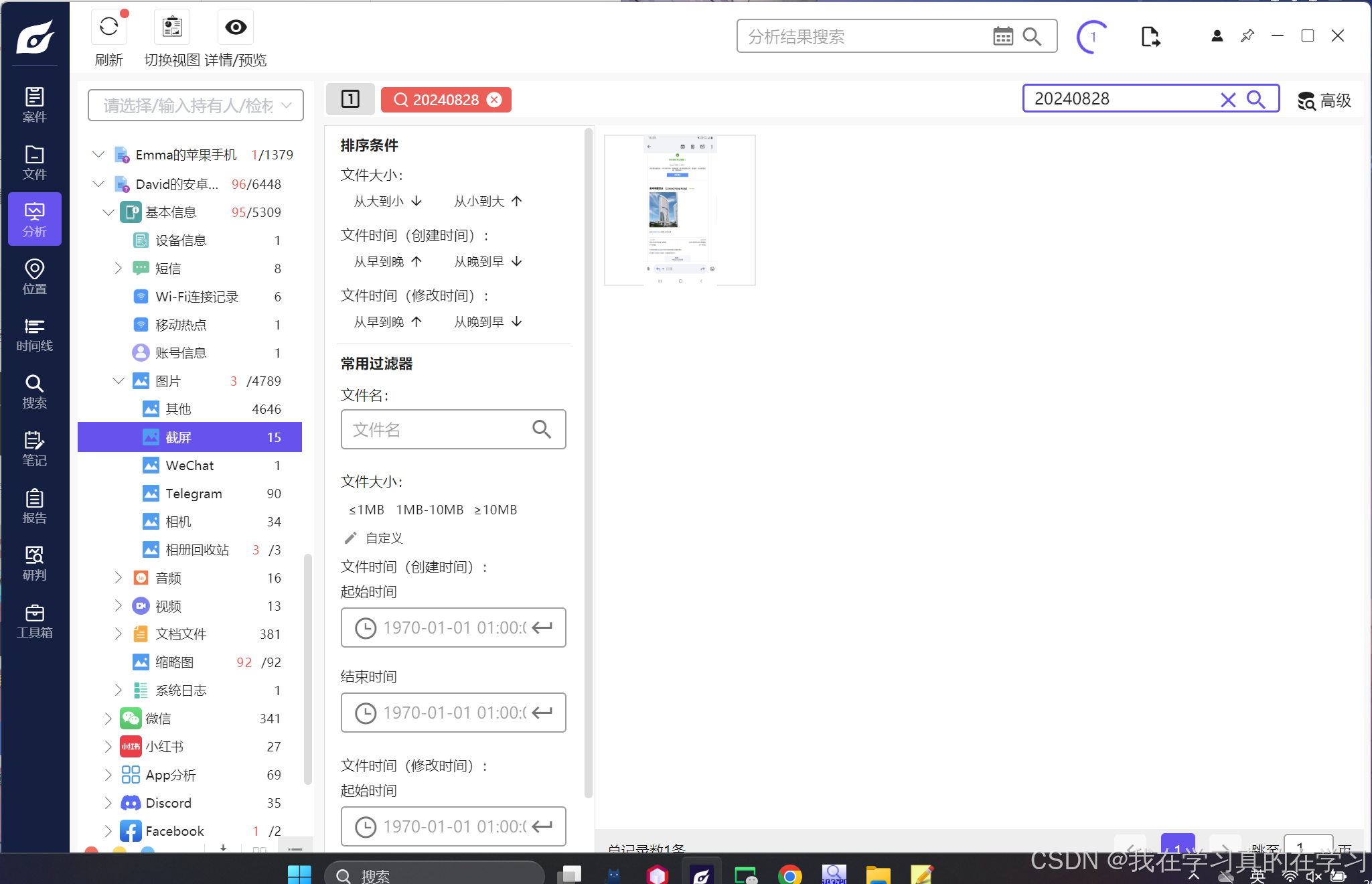Click the calendar icon in analysis search
This screenshot has width=1372, height=884.
pyautogui.click(x=1002, y=36)
